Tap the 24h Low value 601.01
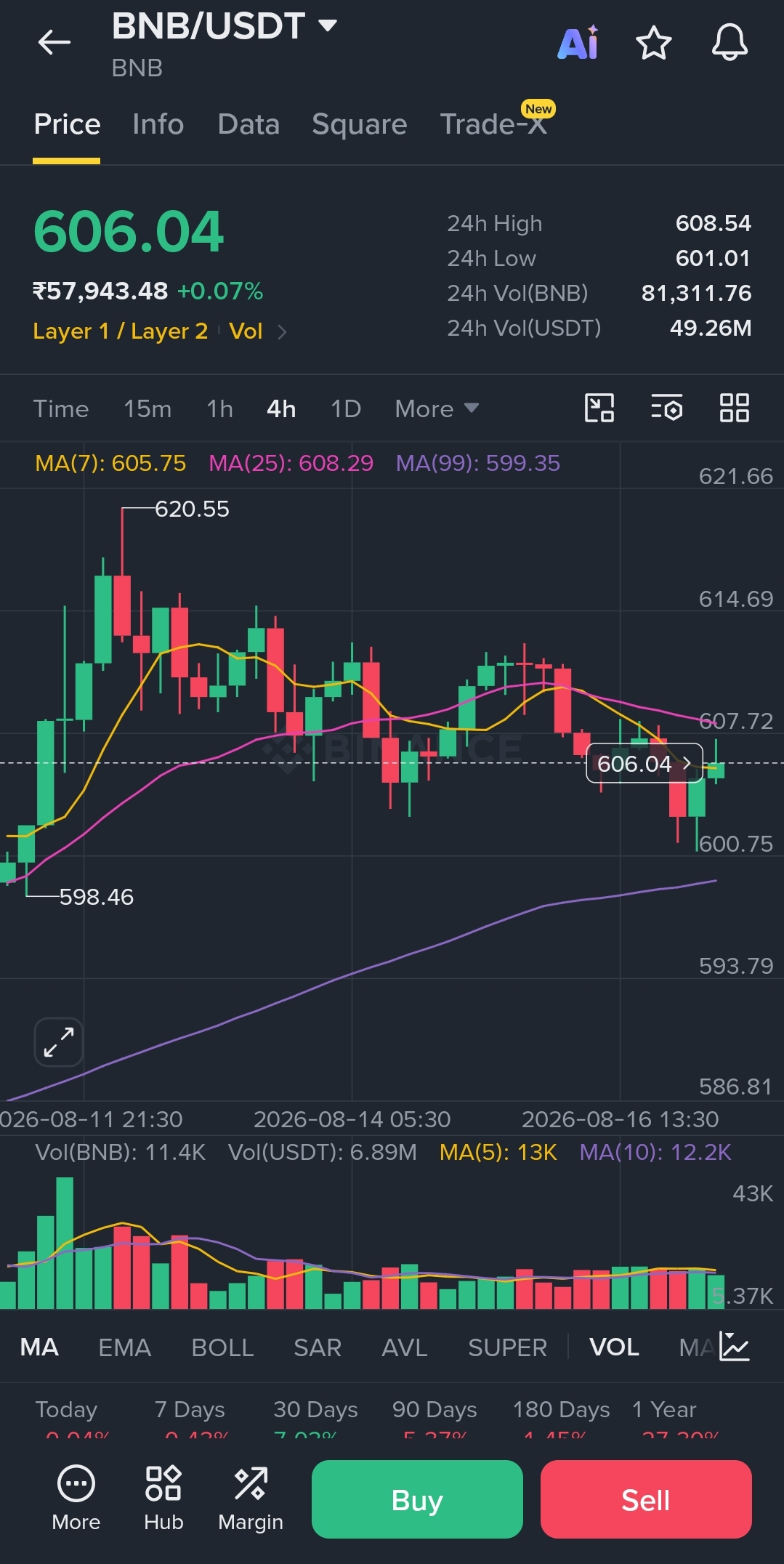 point(713,258)
